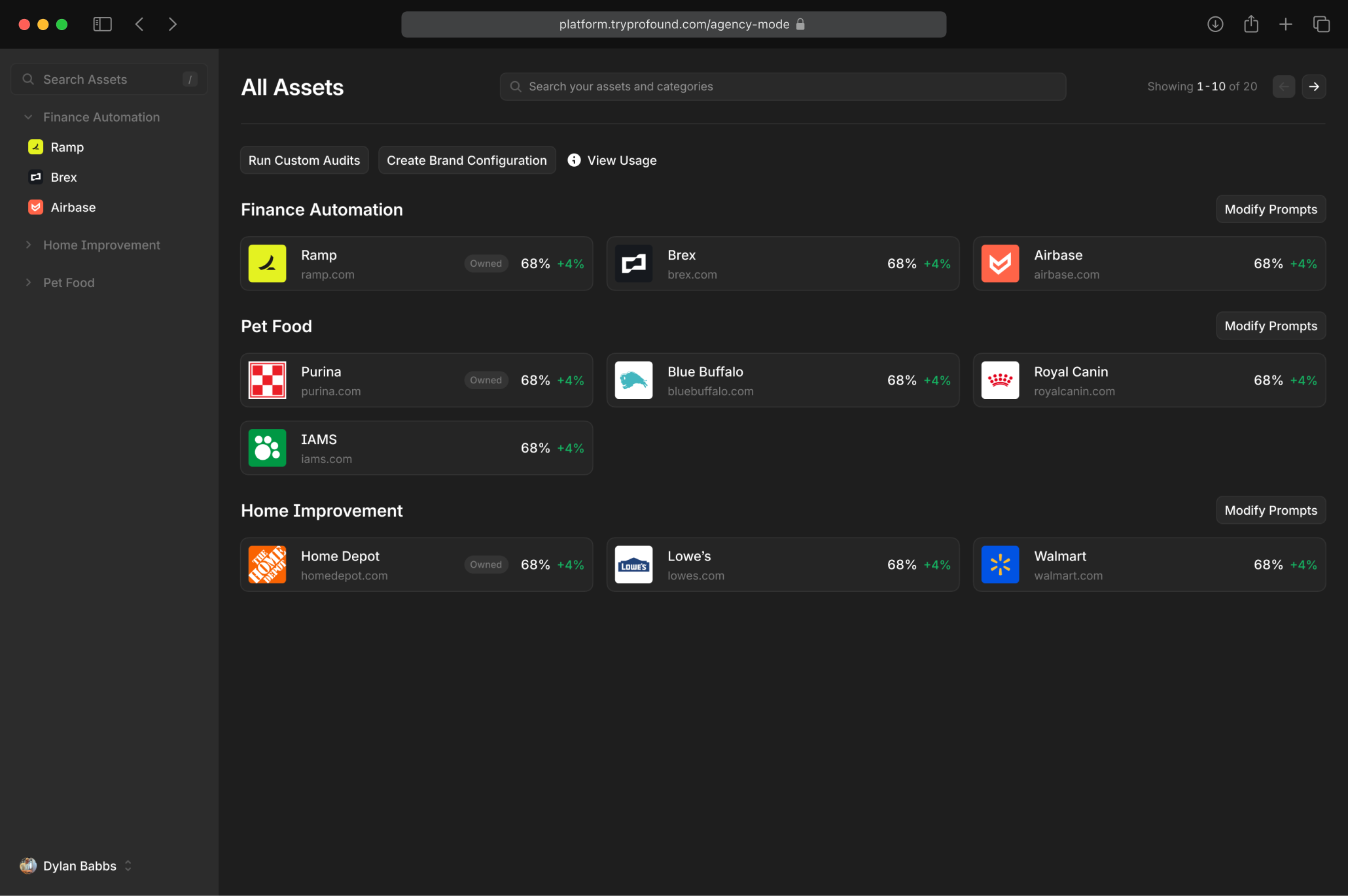The height and width of the screenshot is (896, 1348).
Task: Click the Home Depot logo
Action: click(x=267, y=564)
